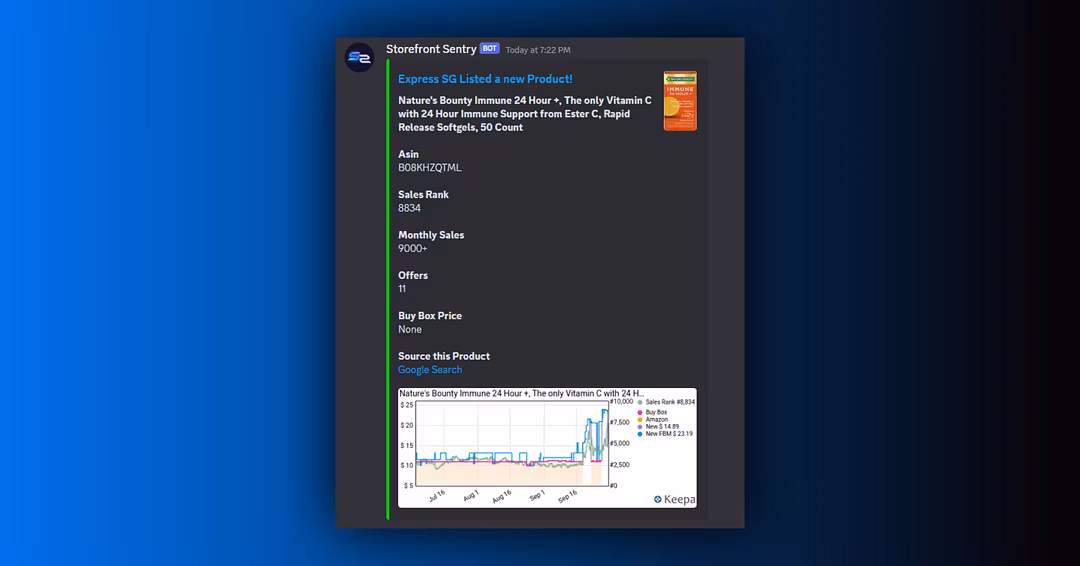Click the purple New $14.89 legend dot
The image size is (1080, 566).
(x=640, y=427)
